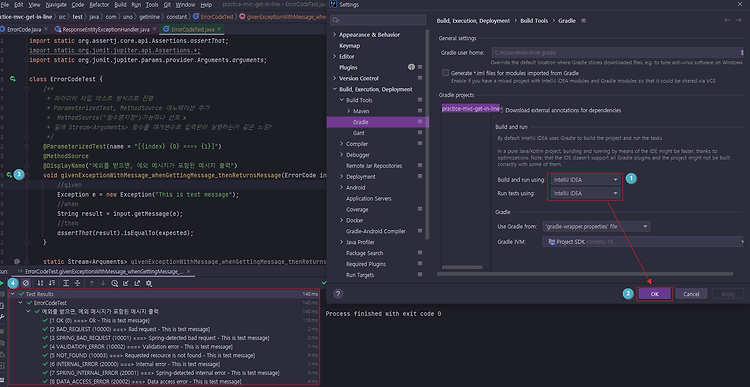Screen dimensions: 750x387
Task: Open test history clock icon
Action: tap(114, 283)
